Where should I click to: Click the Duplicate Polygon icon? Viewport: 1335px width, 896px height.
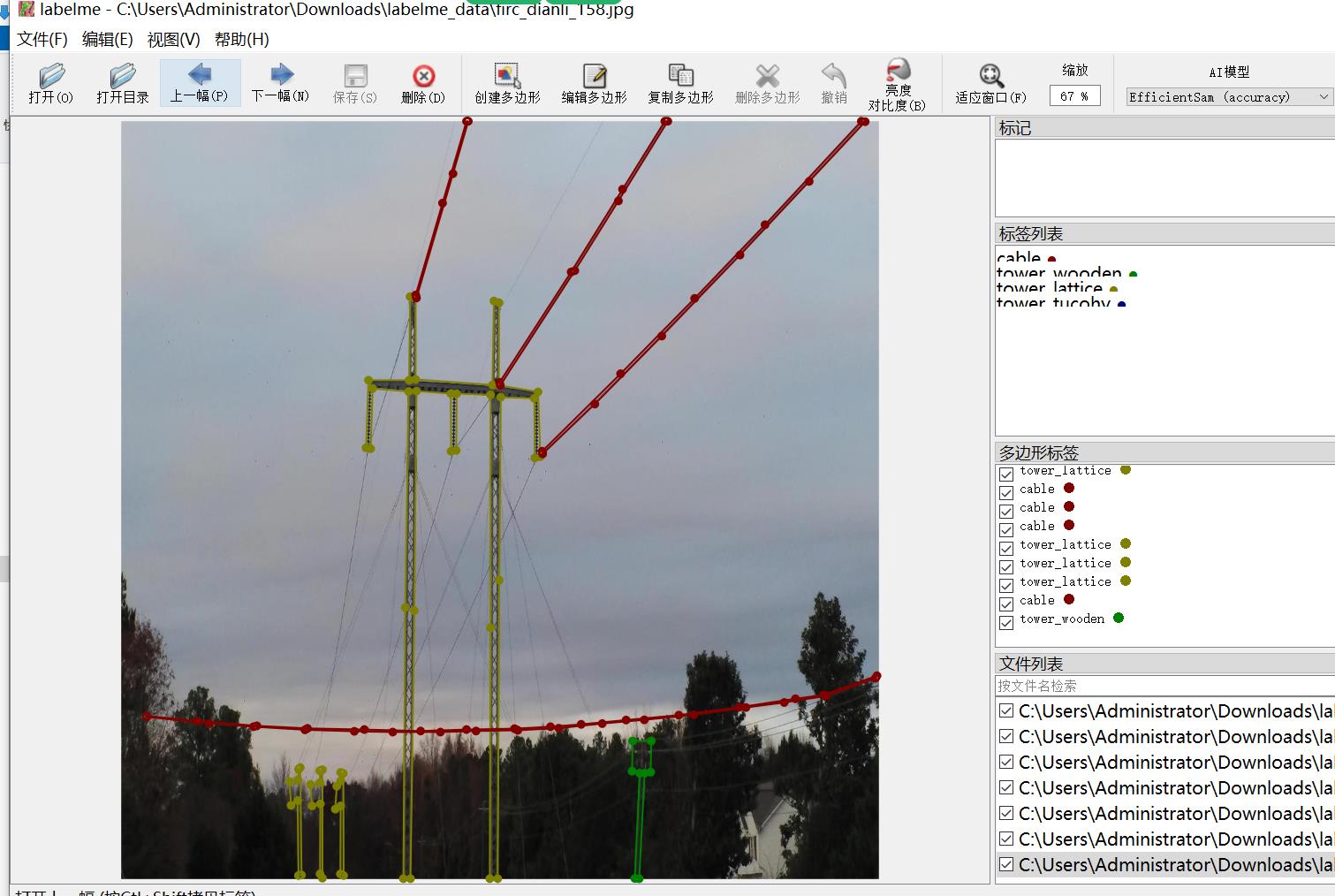pos(680,77)
